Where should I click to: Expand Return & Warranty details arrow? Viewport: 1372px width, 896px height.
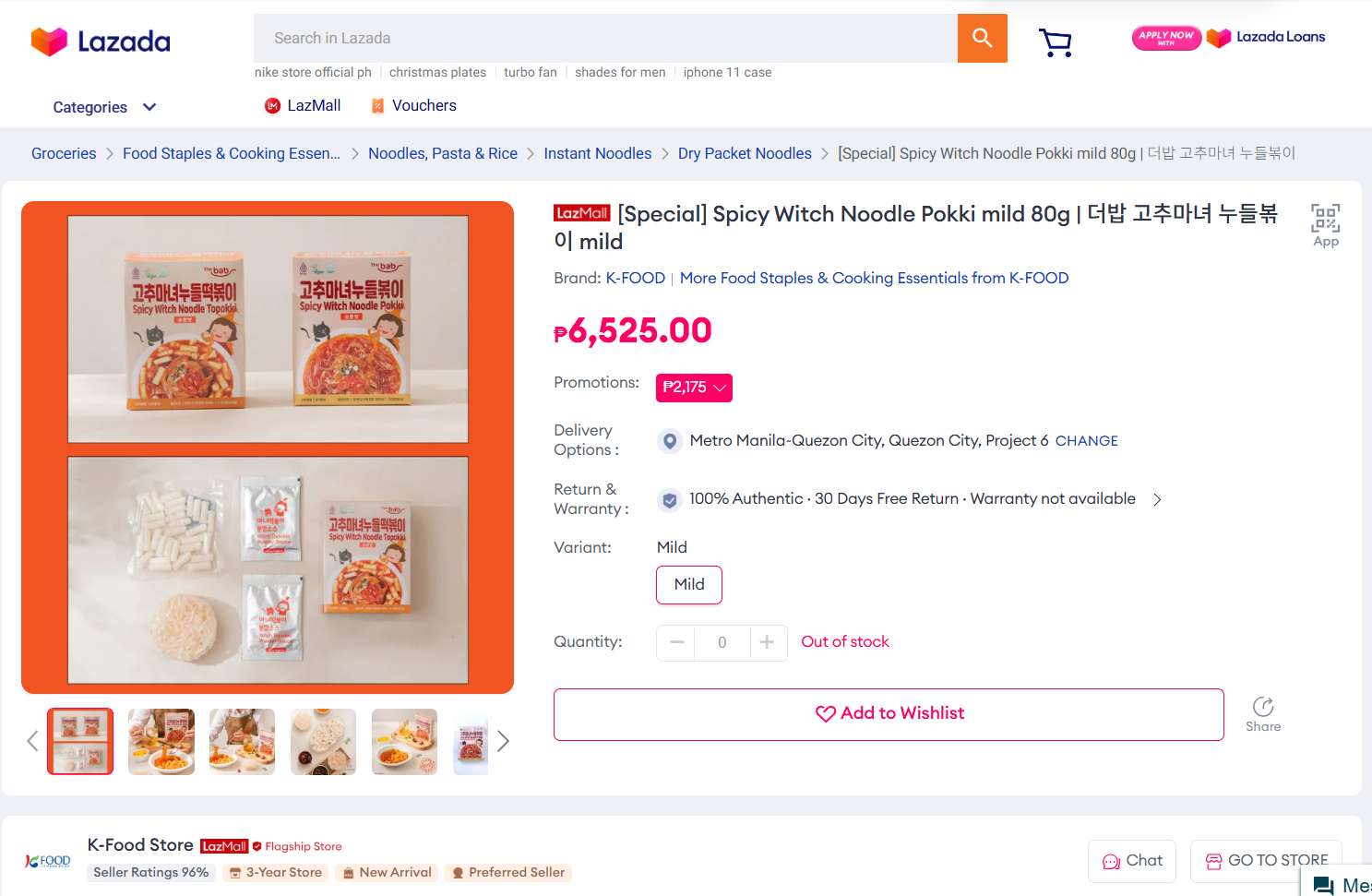coord(1157,499)
